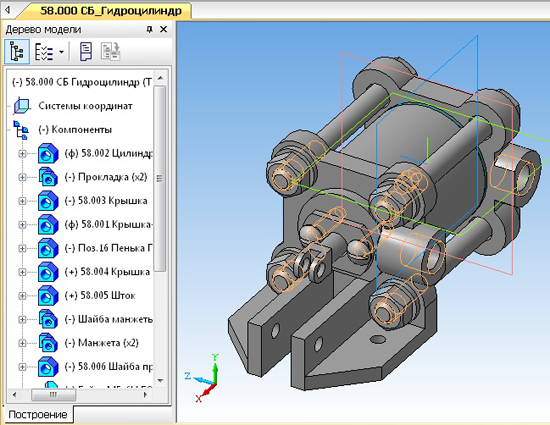Close the Дерево модели panel
This screenshot has height=425, width=550.
point(163,29)
